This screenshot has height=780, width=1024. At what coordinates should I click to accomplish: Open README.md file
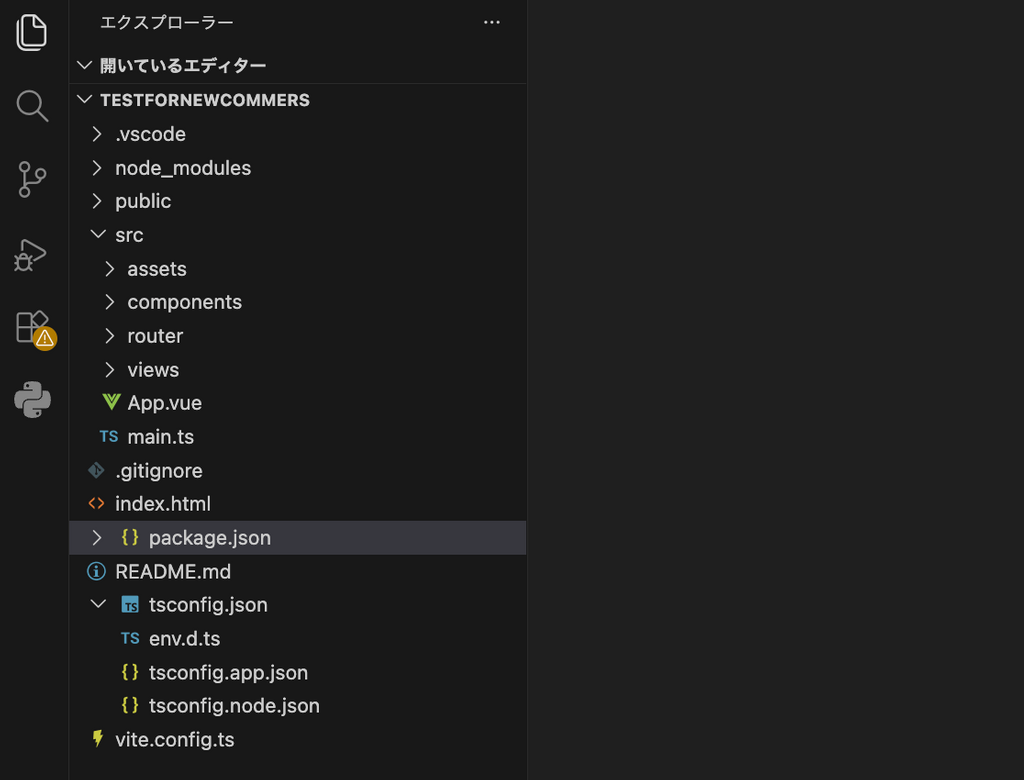tap(172, 572)
